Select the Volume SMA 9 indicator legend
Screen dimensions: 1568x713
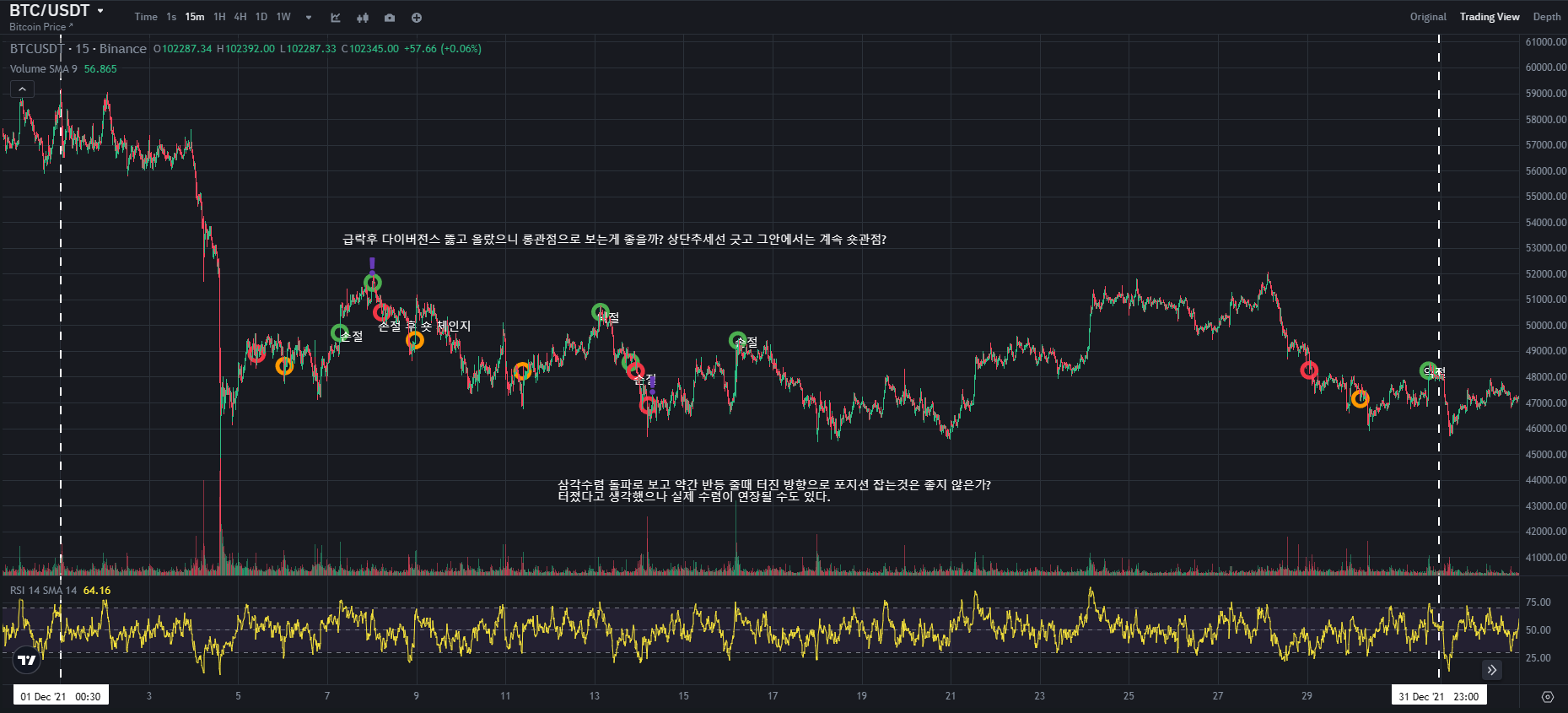coord(43,69)
